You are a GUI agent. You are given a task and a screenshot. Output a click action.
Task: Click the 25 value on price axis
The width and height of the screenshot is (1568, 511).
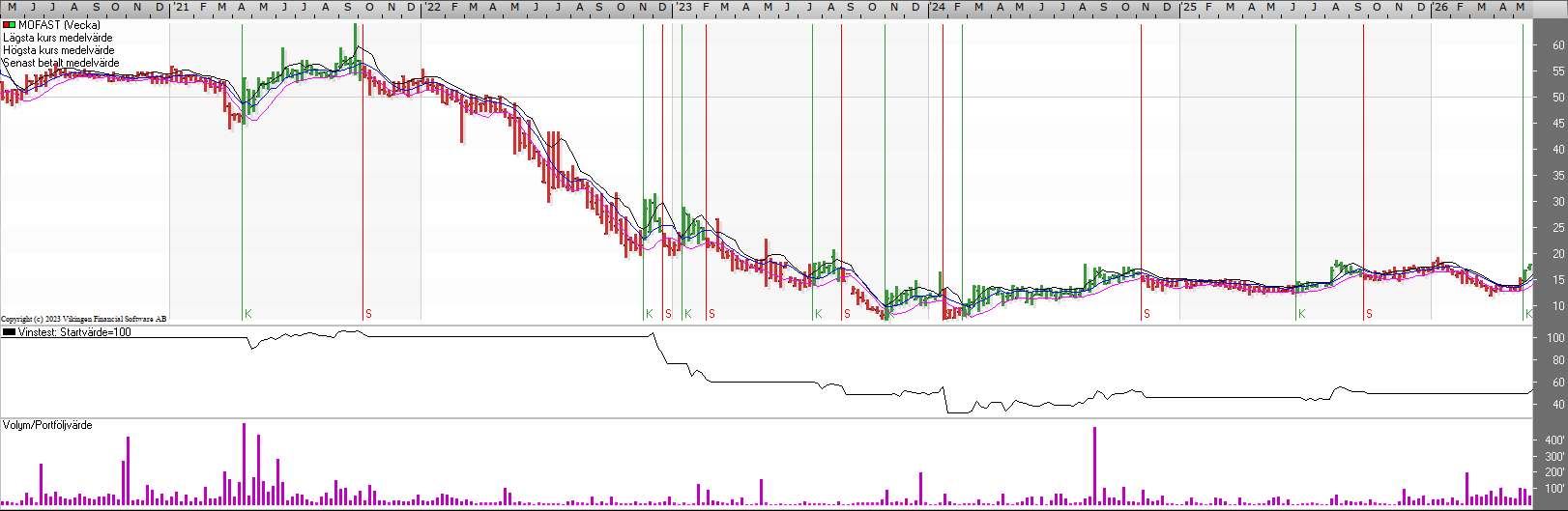1559,228
